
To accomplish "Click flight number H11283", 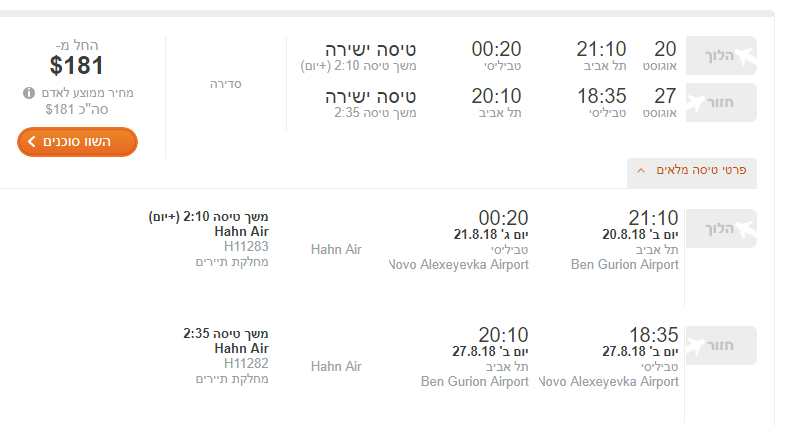I will [246, 247].
